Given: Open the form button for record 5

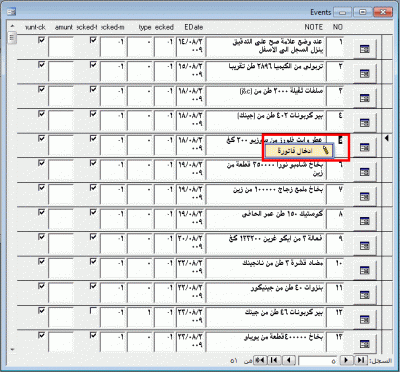Looking at the screenshot, I should pyautogui.click(x=365, y=147).
